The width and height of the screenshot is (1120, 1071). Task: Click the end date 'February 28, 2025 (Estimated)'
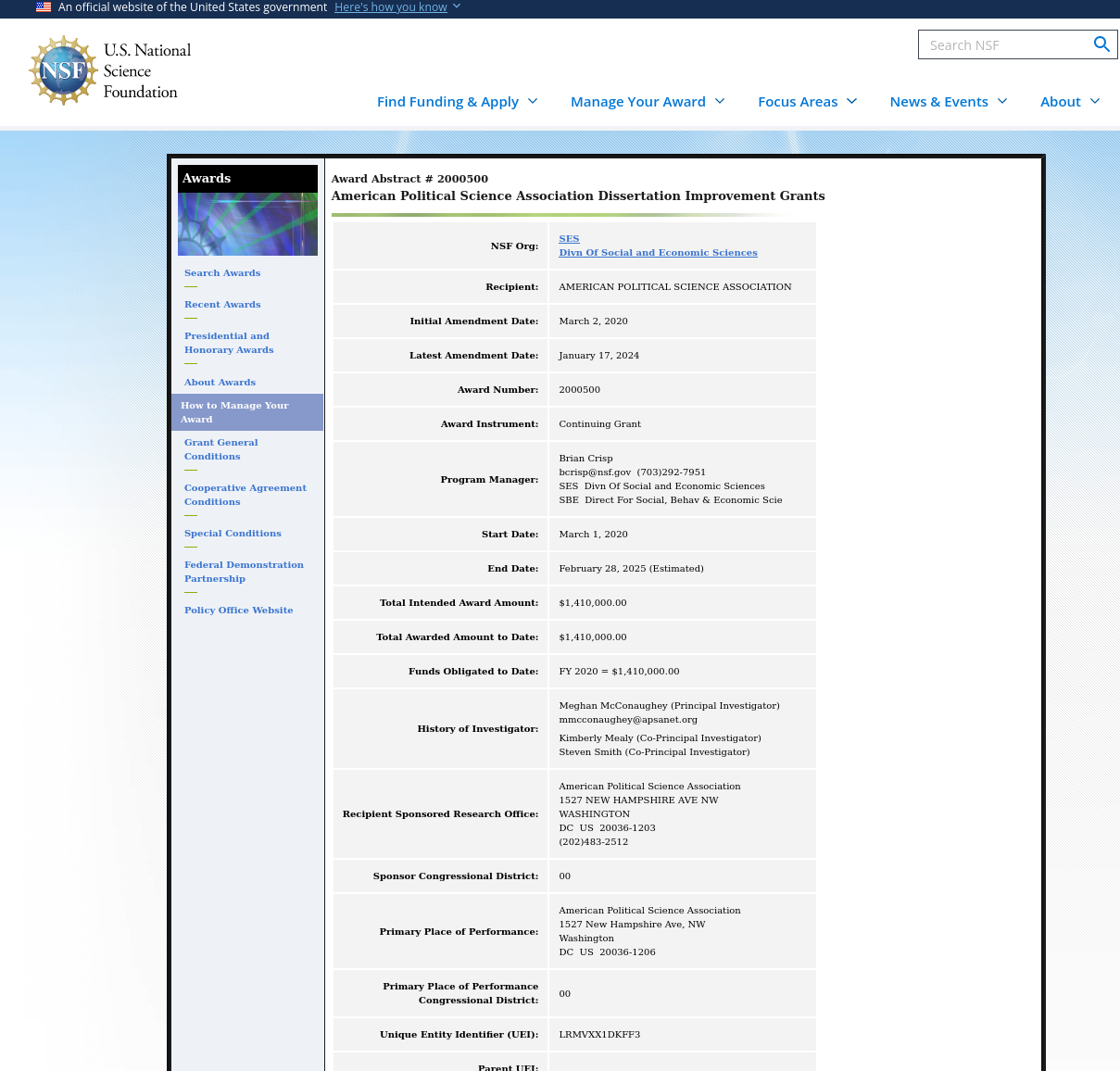click(631, 569)
